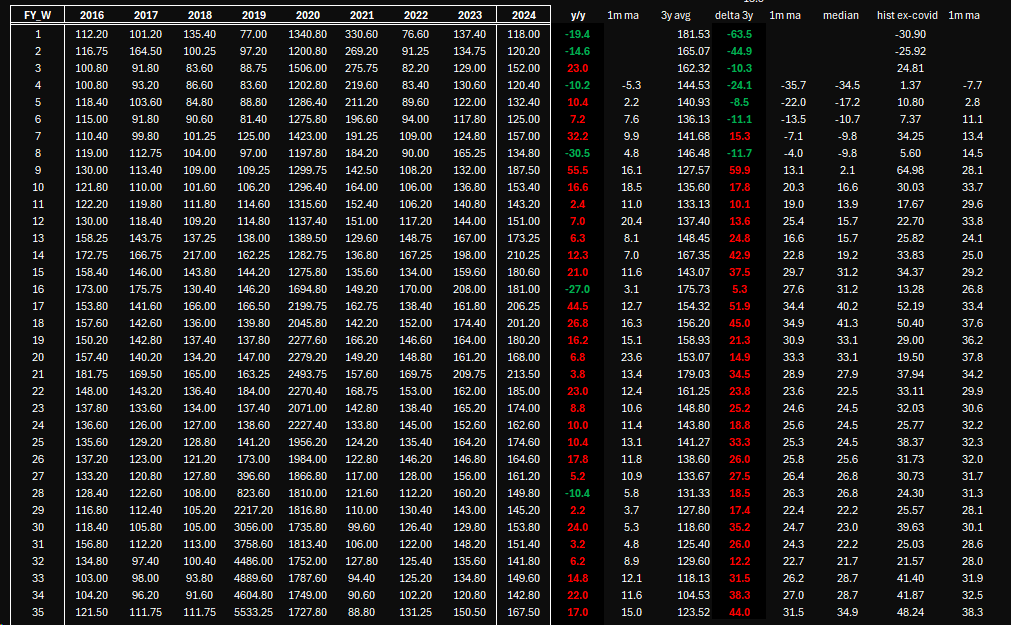The height and width of the screenshot is (625, 1011).
Task: Click cell 209.75 in 2023 column
Action: (x=469, y=374)
